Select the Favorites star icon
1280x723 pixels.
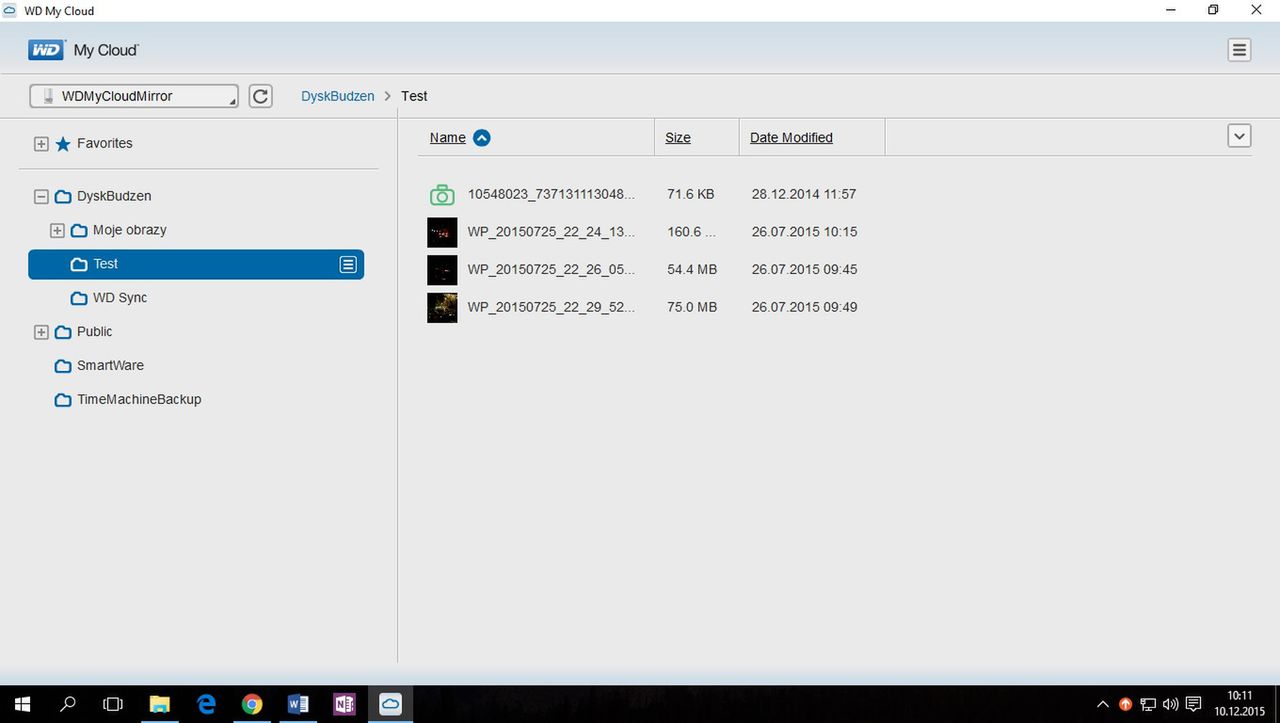(x=63, y=144)
